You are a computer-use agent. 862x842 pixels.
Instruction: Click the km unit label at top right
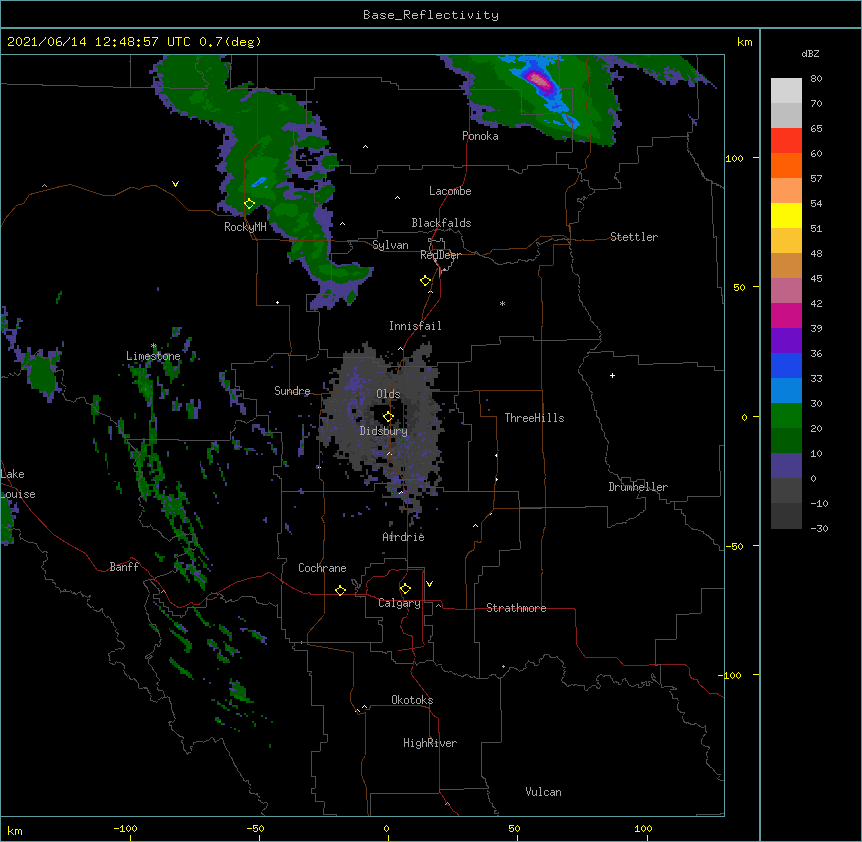coord(744,42)
